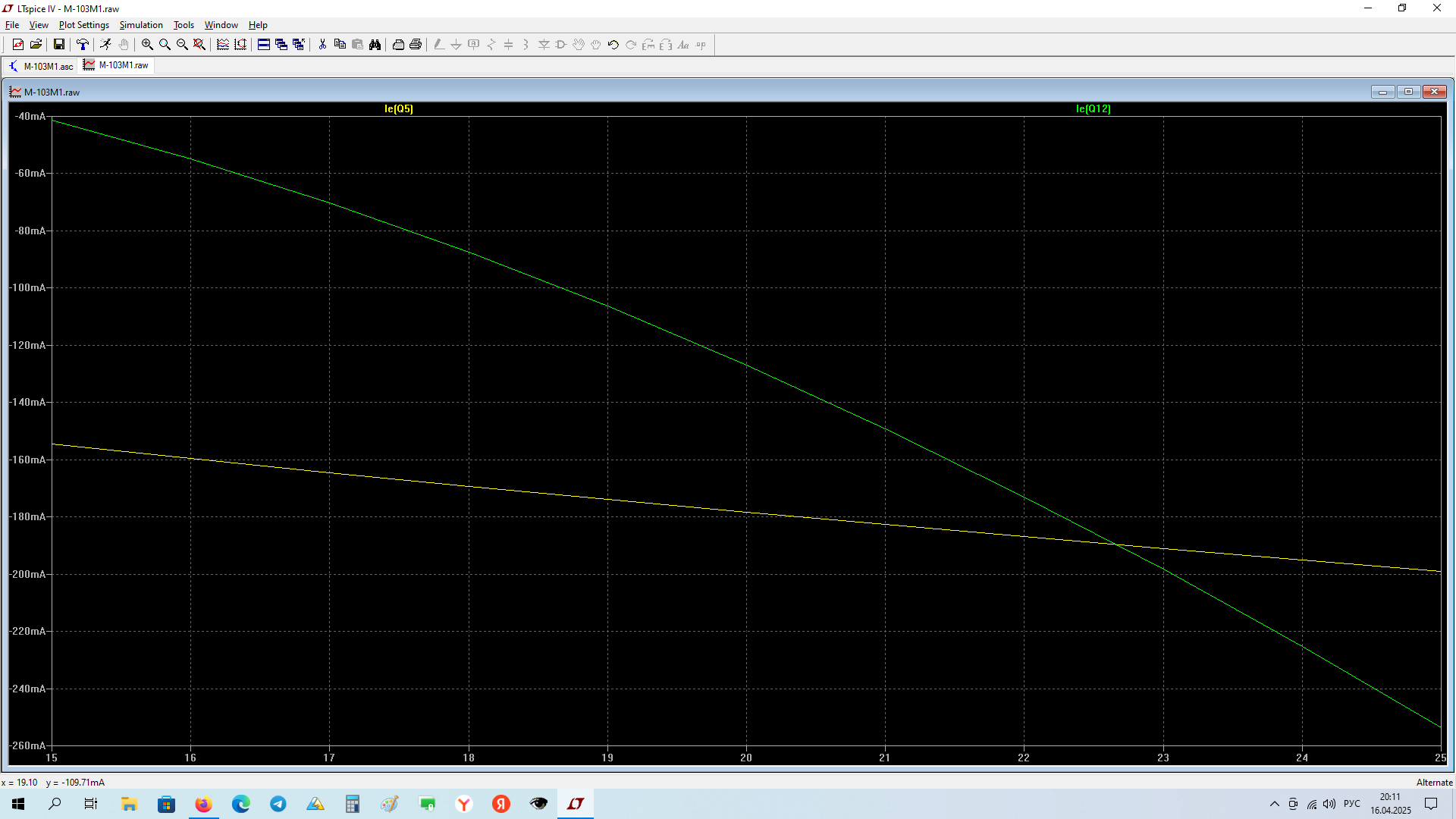The height and width of the screenshot is (819, 1456).
Task: Open the Plot Settings menu
Action: click(x=83, y=25)
